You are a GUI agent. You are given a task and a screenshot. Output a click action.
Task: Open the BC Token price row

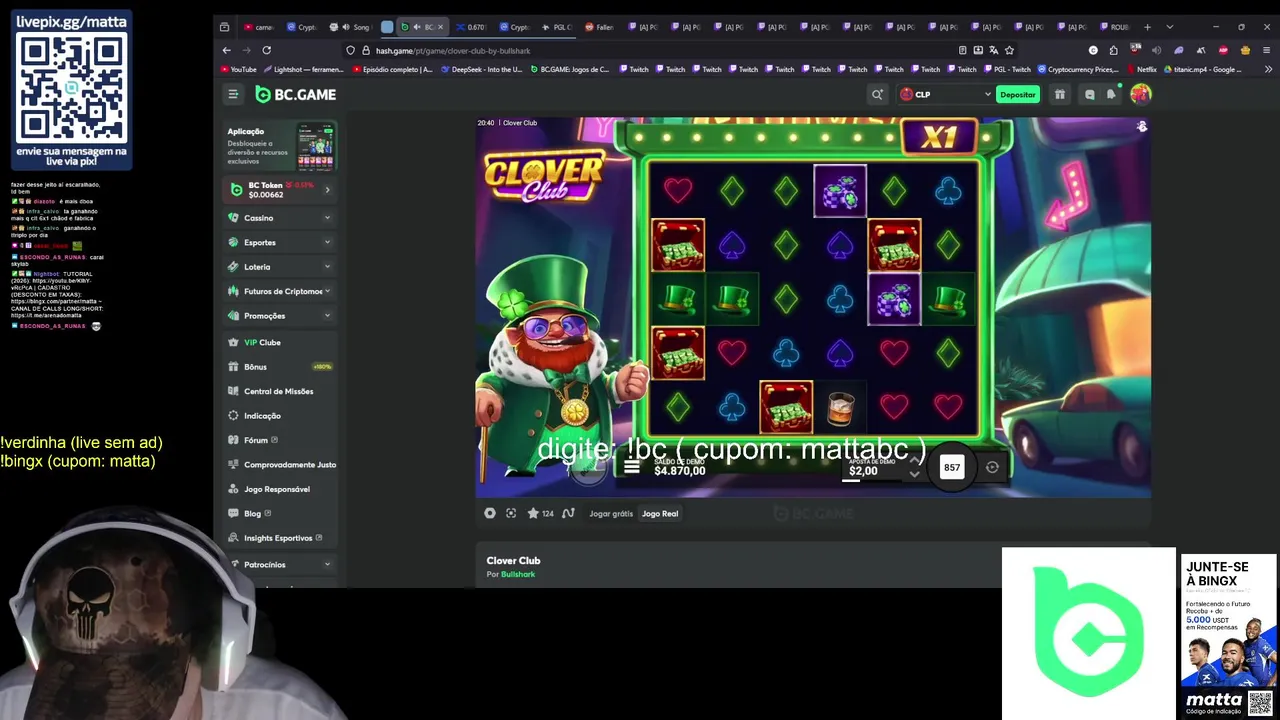(x=281, y=190)
